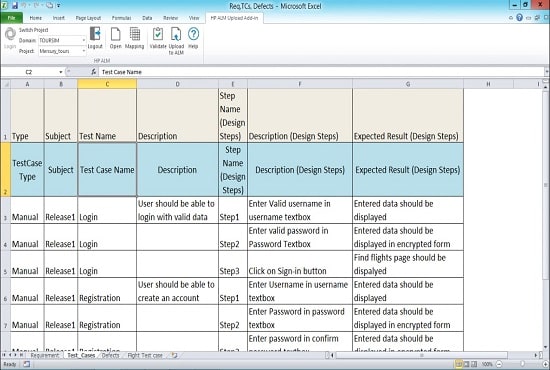This screenshot has height=370, width=550.
Task: Click the Logout icon in HP ALM group
Action: pos(95,34)
